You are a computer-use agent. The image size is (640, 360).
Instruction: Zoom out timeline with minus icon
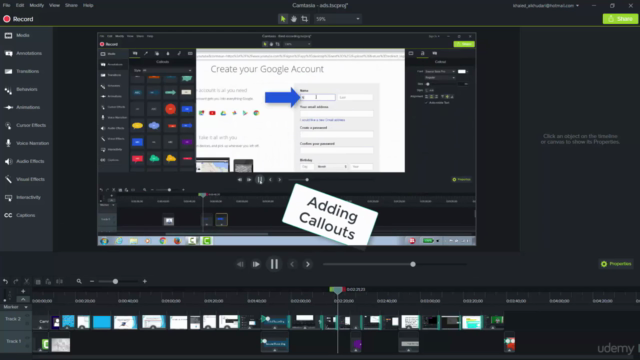92,281
